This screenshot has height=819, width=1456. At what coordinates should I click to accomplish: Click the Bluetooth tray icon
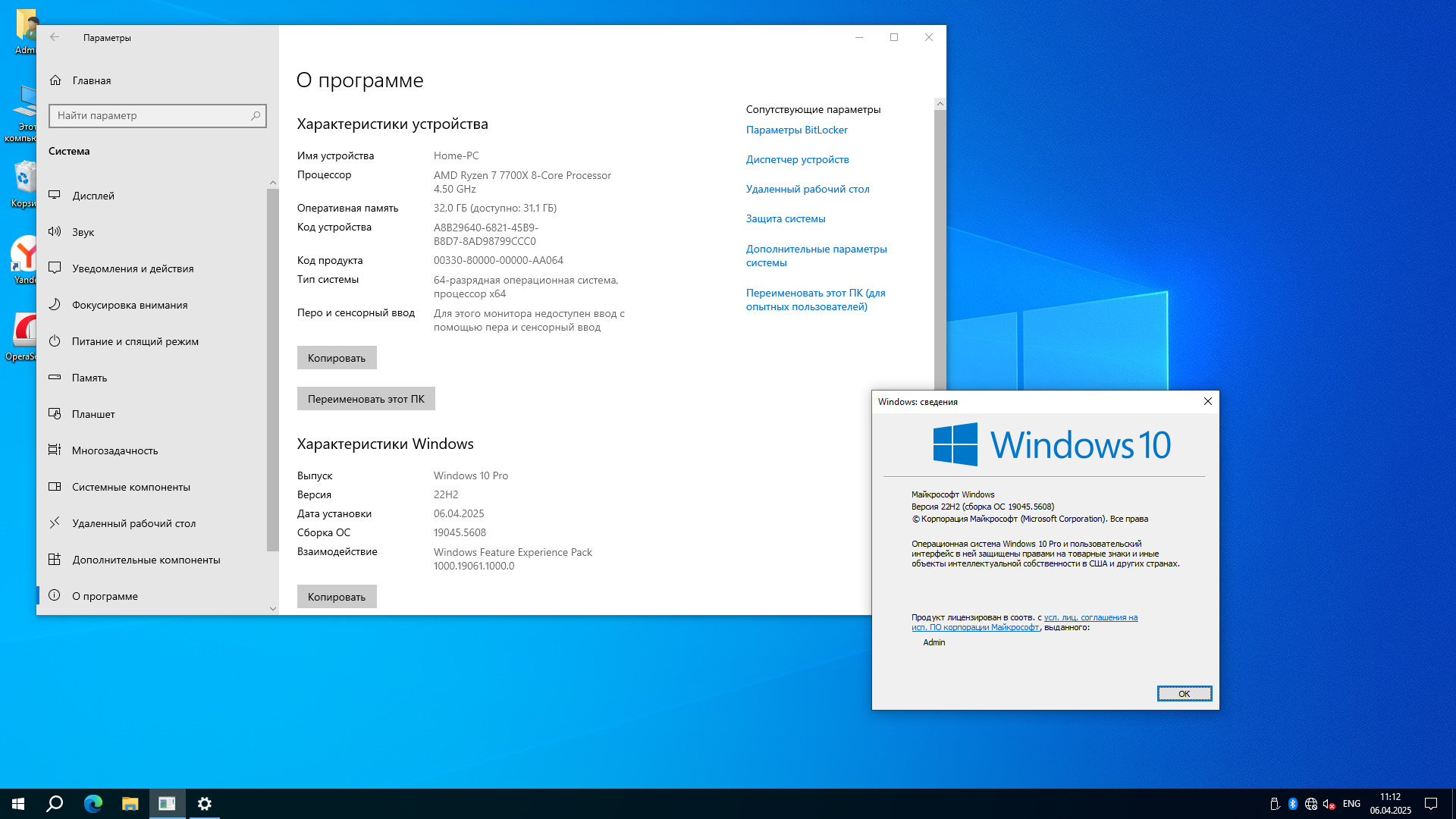1292,804
